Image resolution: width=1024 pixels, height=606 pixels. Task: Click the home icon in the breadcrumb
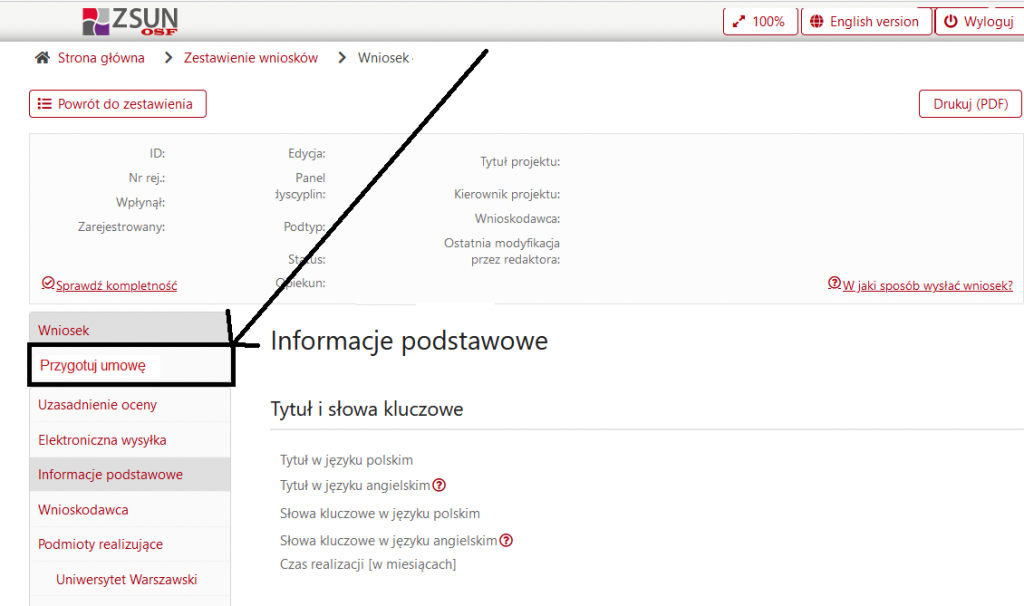click(x=41, y=57)
